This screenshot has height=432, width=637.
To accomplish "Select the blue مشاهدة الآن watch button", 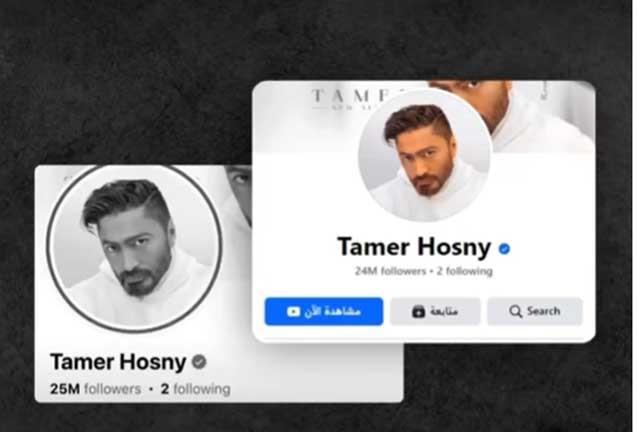I will coord(324,312).
